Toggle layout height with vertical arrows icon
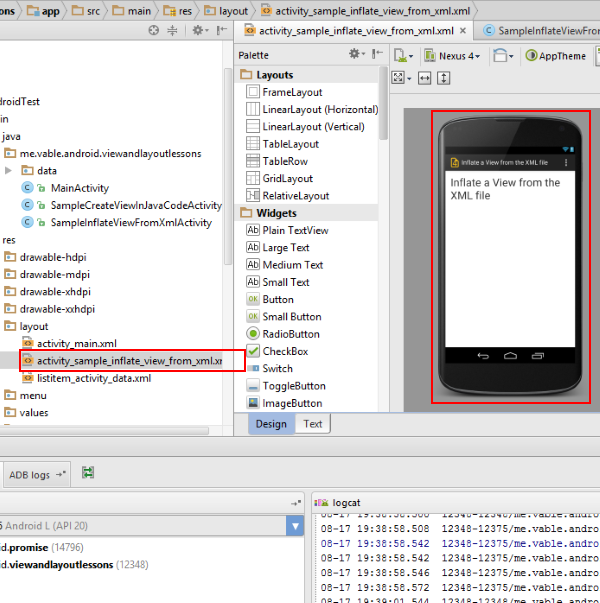The height and width of the screenshot is (603, 600). (x=443, y=78)
